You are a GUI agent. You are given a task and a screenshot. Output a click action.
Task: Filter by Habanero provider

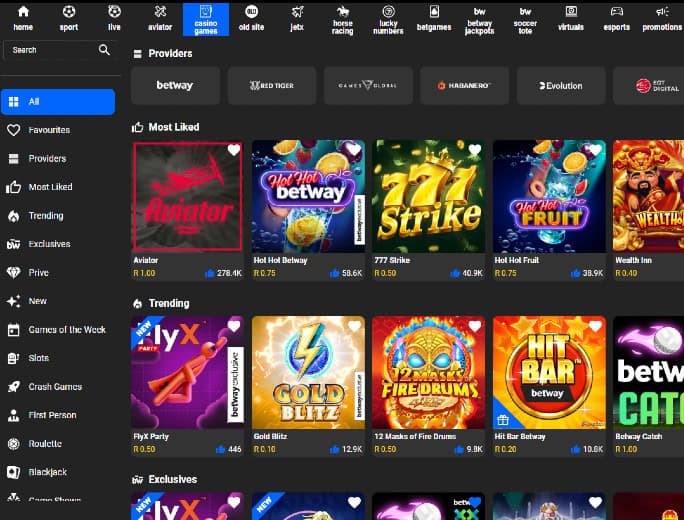point(465,86)
